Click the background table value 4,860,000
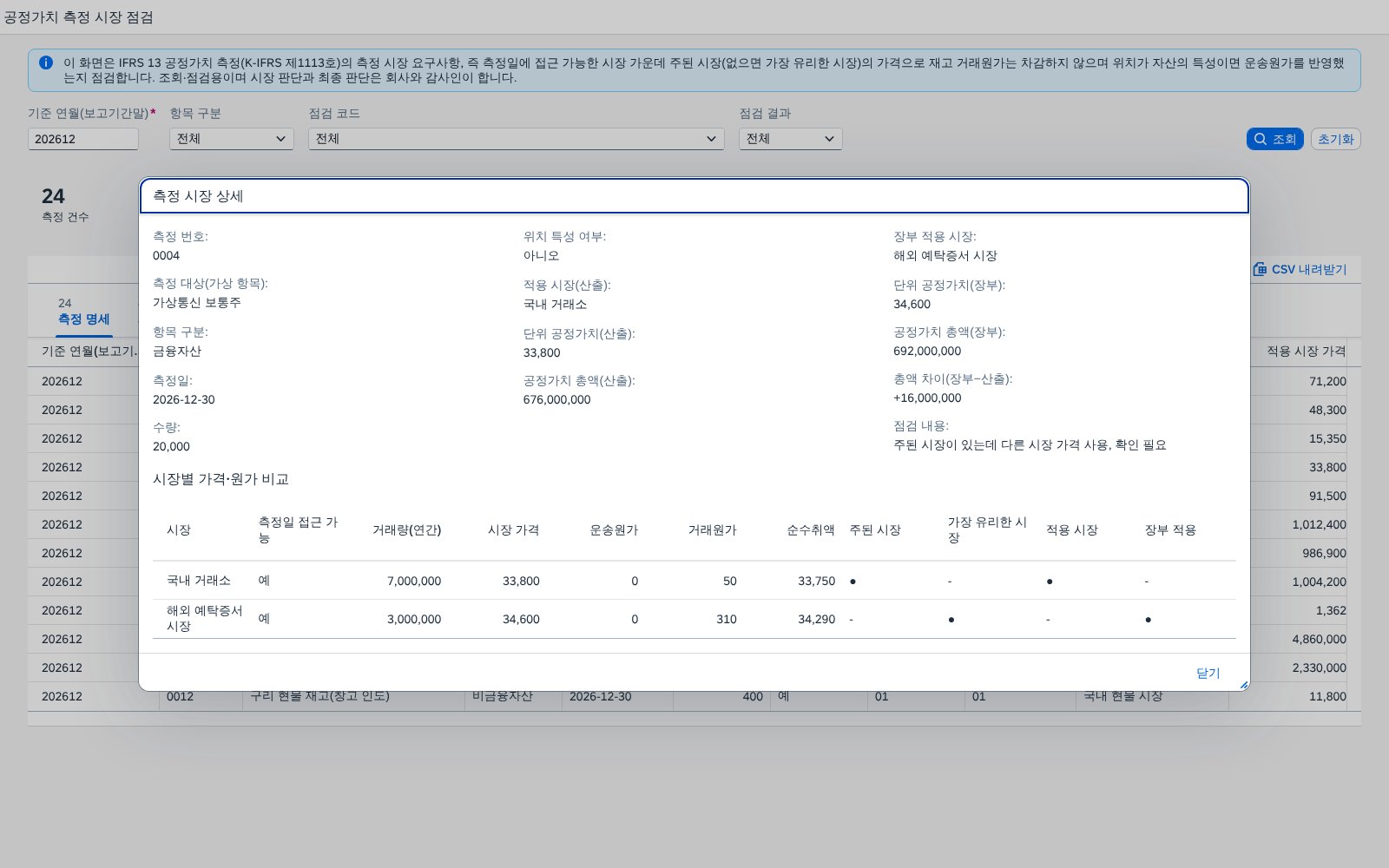1389x868 pixels. pos(1319,639)
